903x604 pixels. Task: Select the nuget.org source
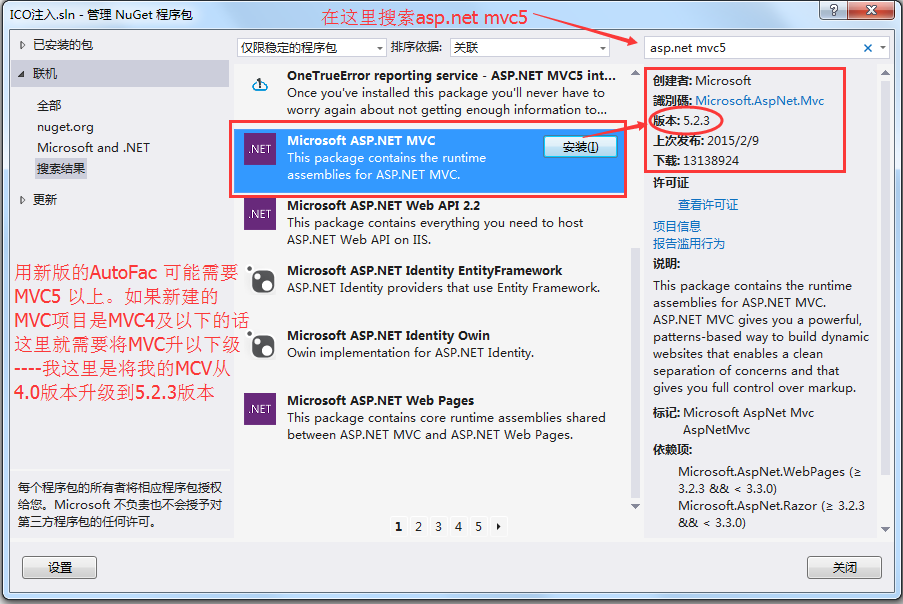pyautogui.click(x=65, y=127)
